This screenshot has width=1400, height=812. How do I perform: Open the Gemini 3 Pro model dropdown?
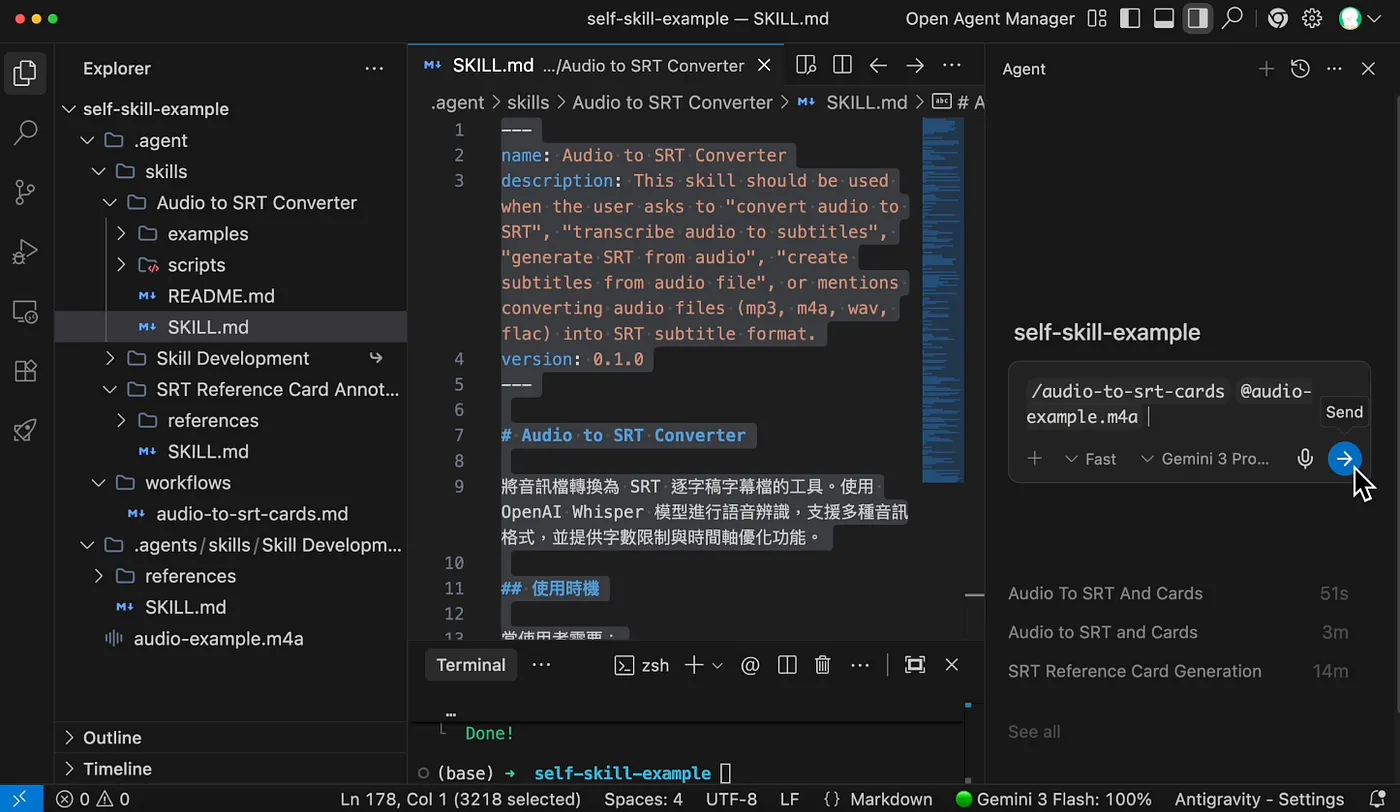1205,459
